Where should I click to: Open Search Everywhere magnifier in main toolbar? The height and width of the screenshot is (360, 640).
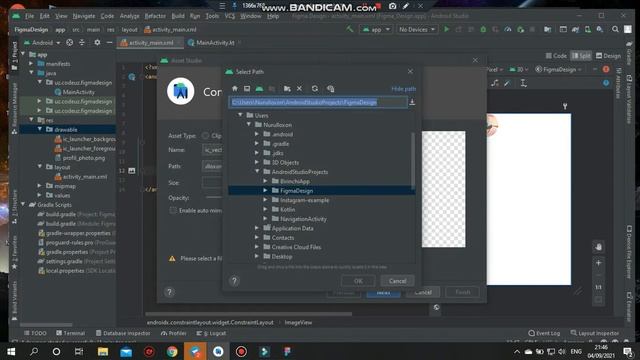click(615, 29)
